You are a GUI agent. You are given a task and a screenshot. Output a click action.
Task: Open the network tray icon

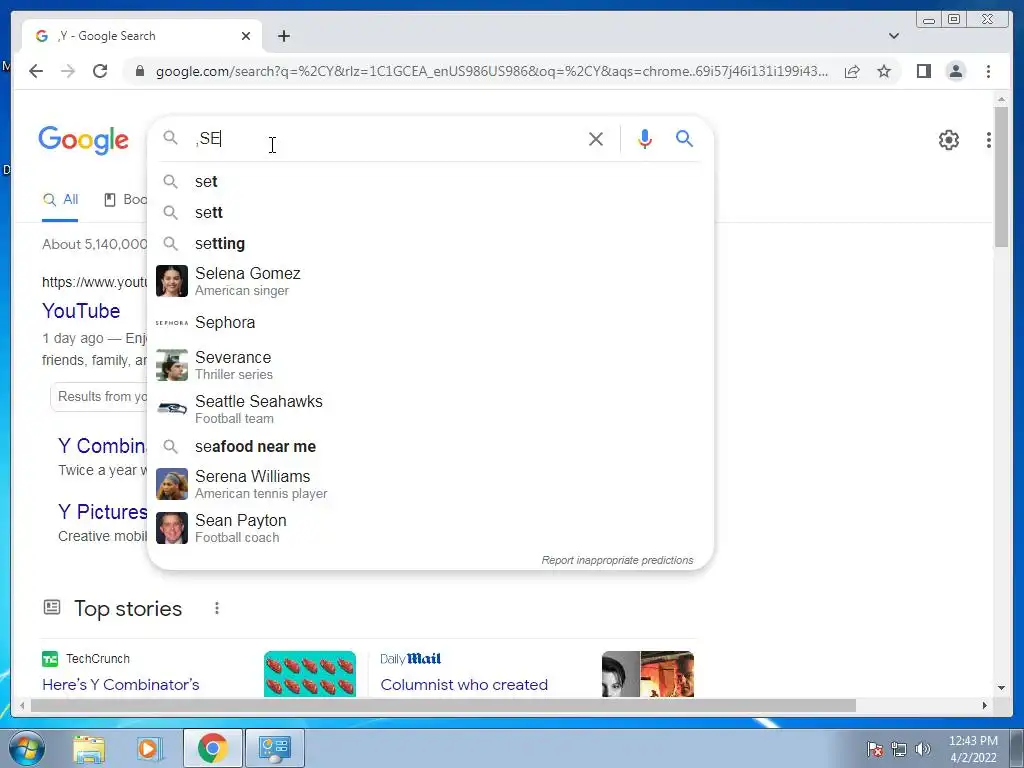tap(899, 749)
